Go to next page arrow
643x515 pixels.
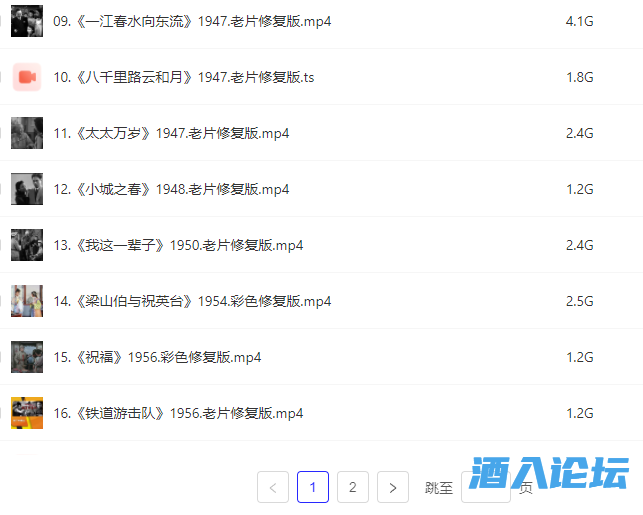[393, 487]
